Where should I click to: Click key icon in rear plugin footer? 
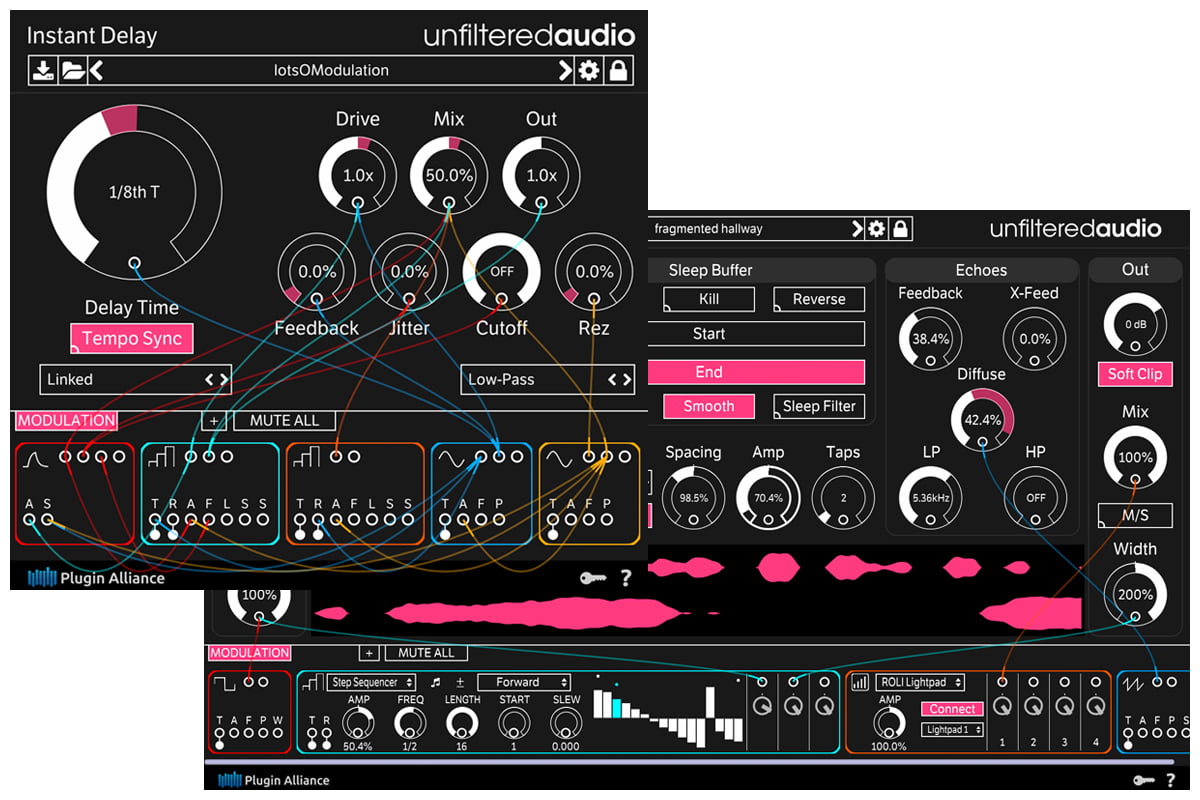coord(1145,780)
